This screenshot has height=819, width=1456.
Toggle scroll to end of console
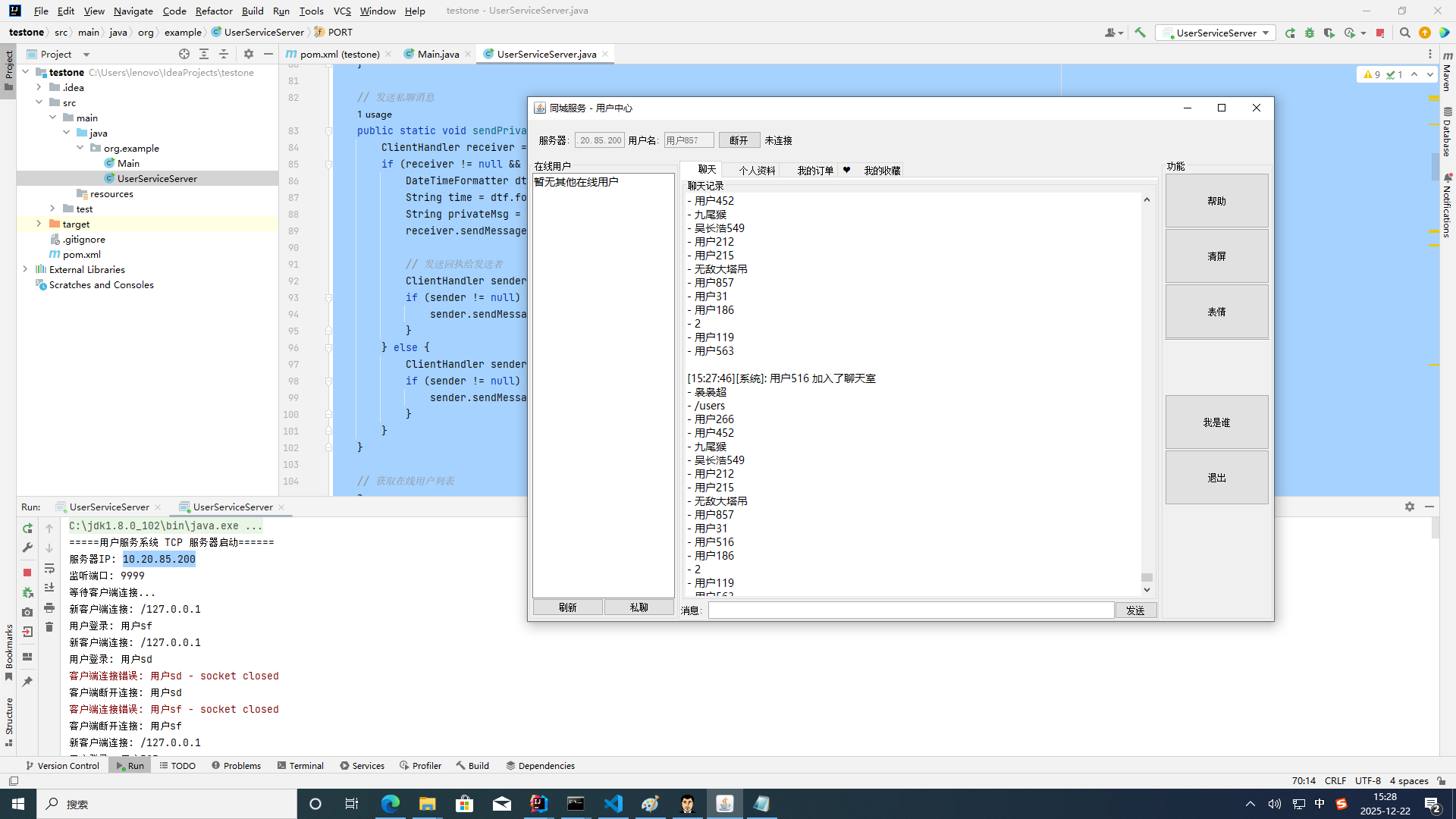click(49, 588)
